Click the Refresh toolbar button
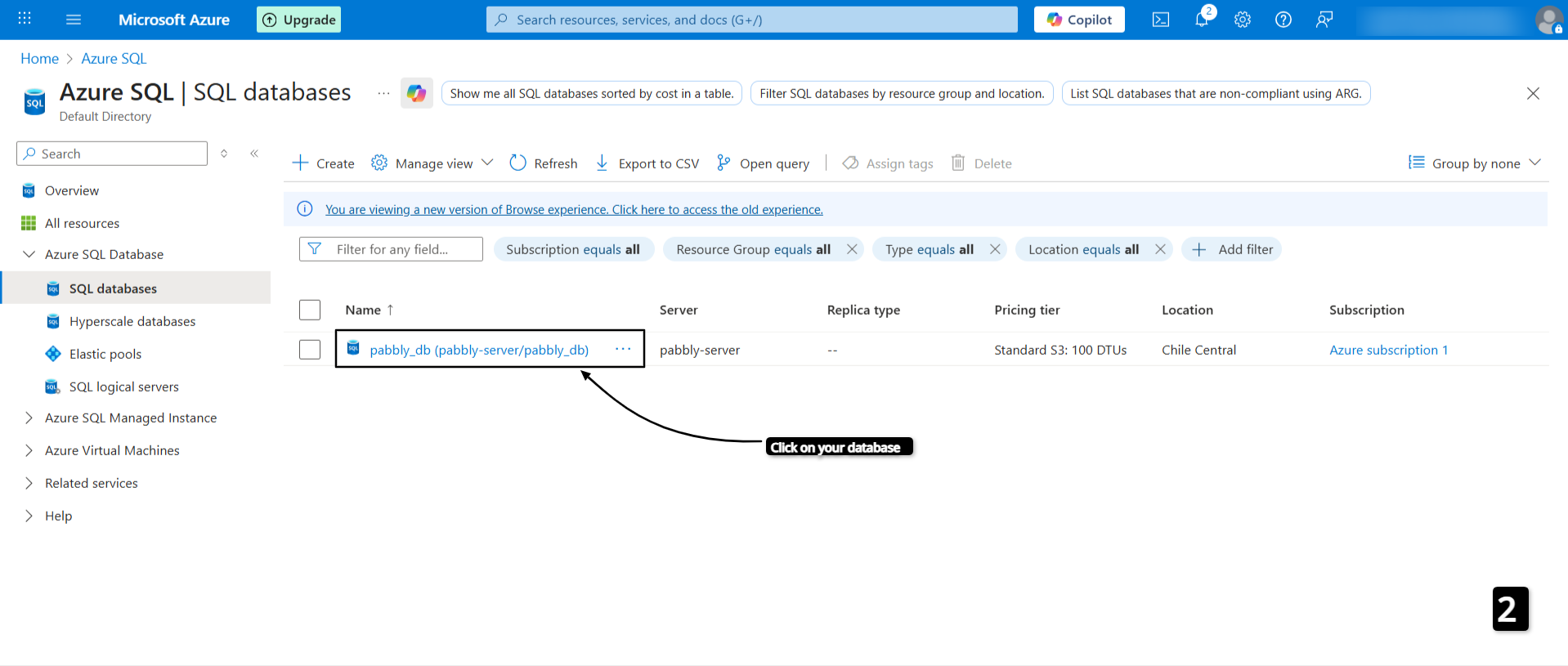Image resolution: width=1568 pixels, height=666 pixels. [x=544, y=163]
